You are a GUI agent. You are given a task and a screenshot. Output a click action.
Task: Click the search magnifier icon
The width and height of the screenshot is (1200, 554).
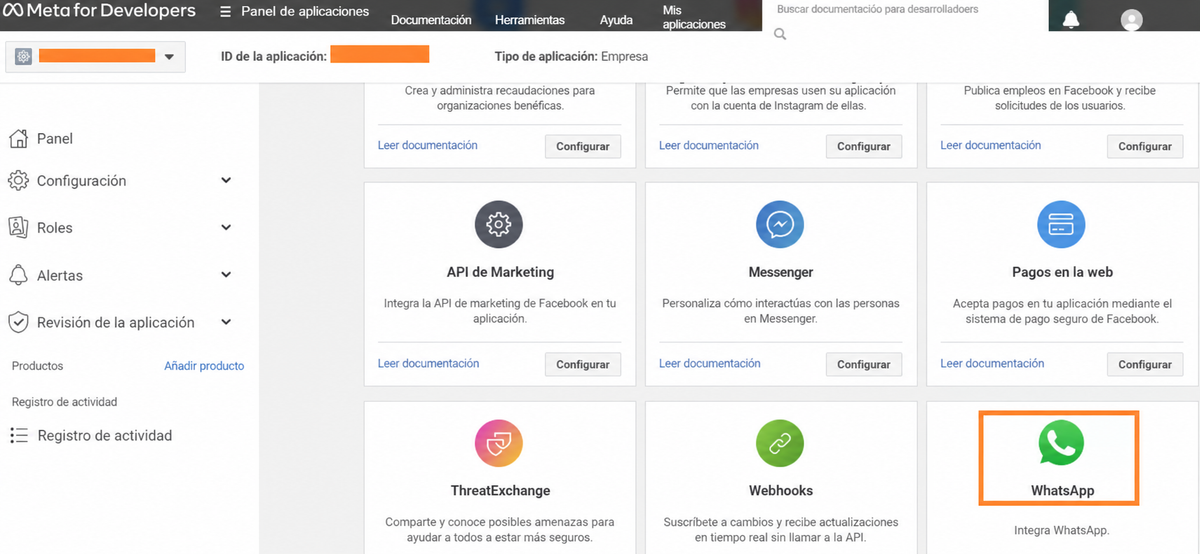781,34
